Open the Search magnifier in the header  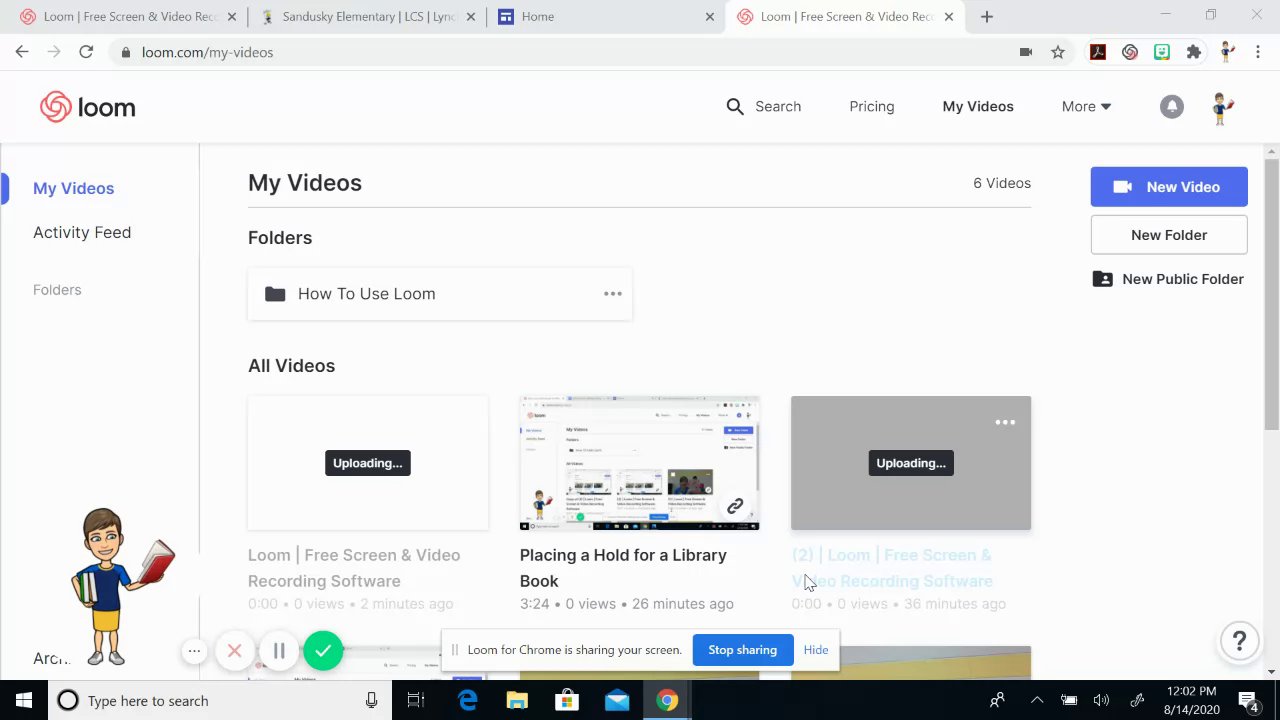(735, 106)
